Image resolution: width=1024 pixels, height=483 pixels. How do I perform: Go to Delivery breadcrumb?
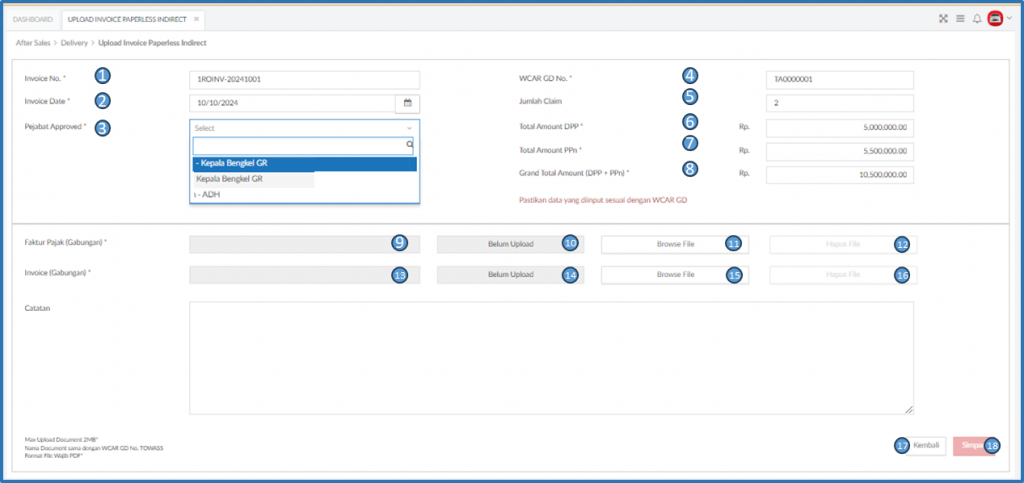tap(74, 43)
